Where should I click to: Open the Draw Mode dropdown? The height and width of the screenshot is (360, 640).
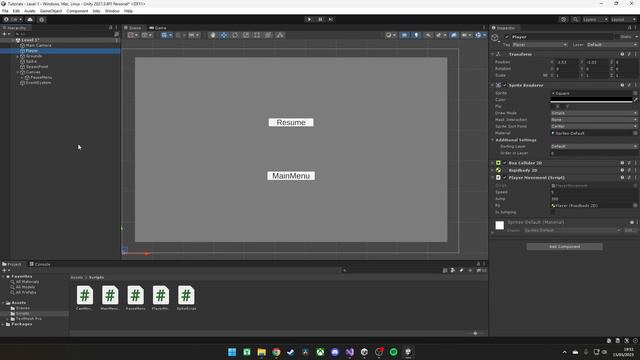(x=593, y=113)
